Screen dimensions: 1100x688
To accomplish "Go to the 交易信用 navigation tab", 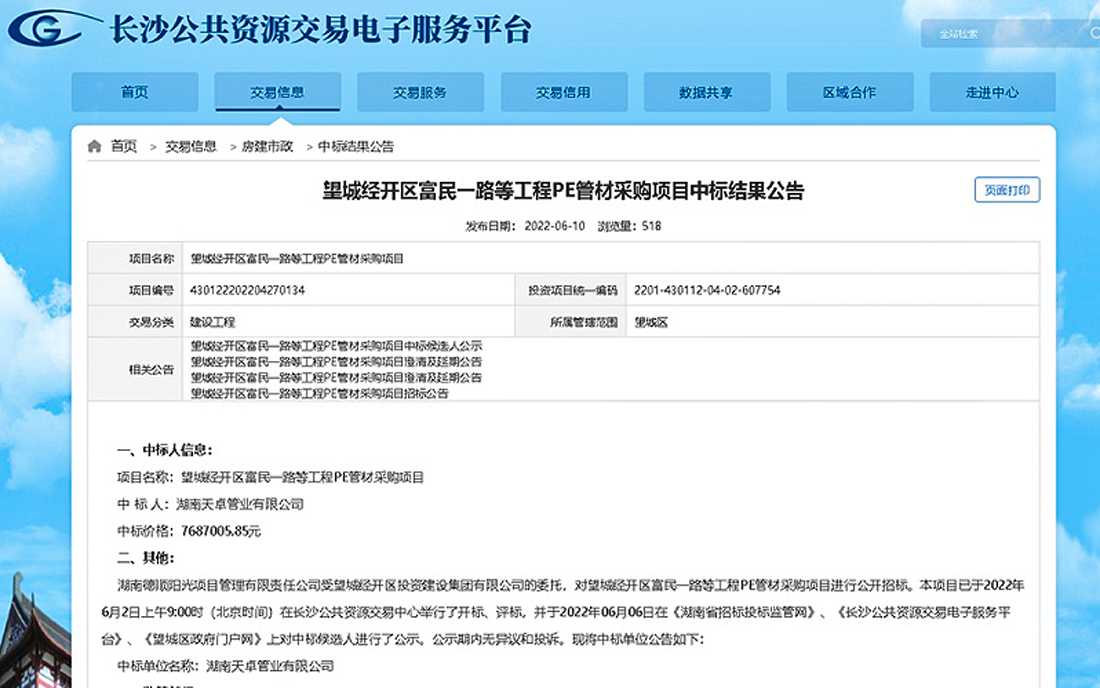I will (x=563, y=92).
